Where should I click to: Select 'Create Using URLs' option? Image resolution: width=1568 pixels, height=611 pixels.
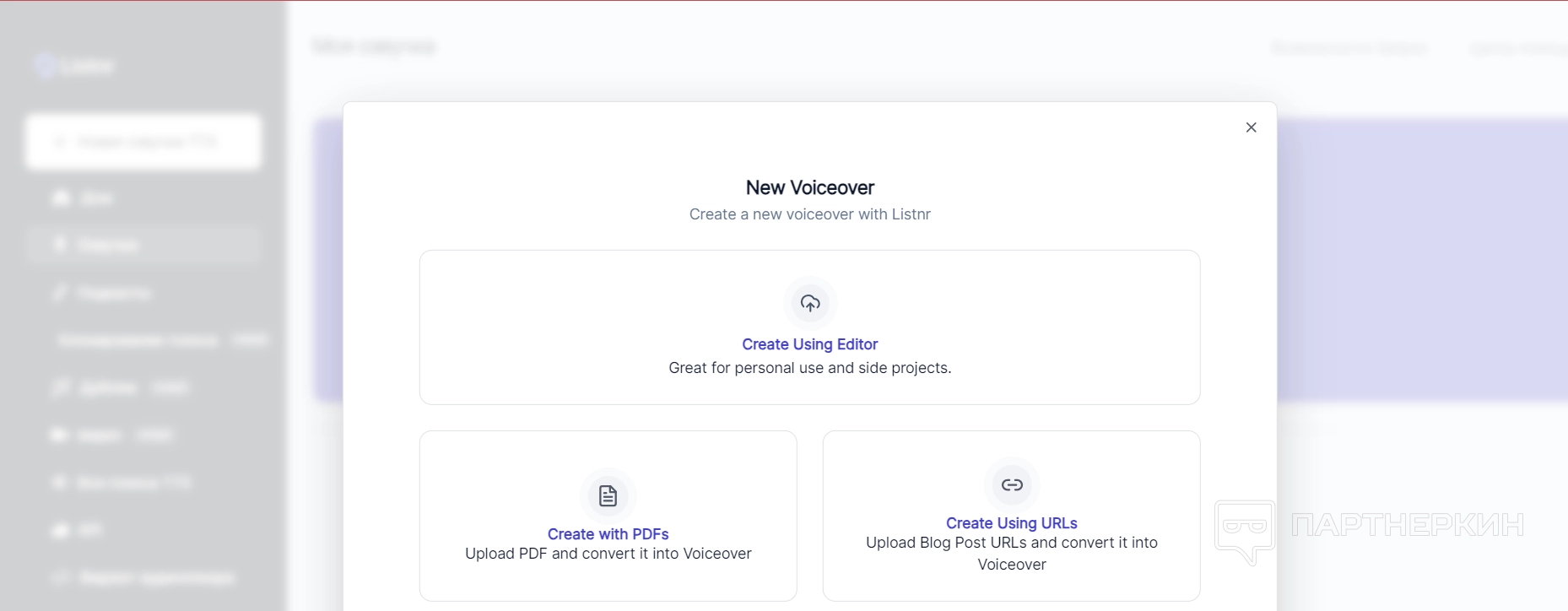[1011, 523]
